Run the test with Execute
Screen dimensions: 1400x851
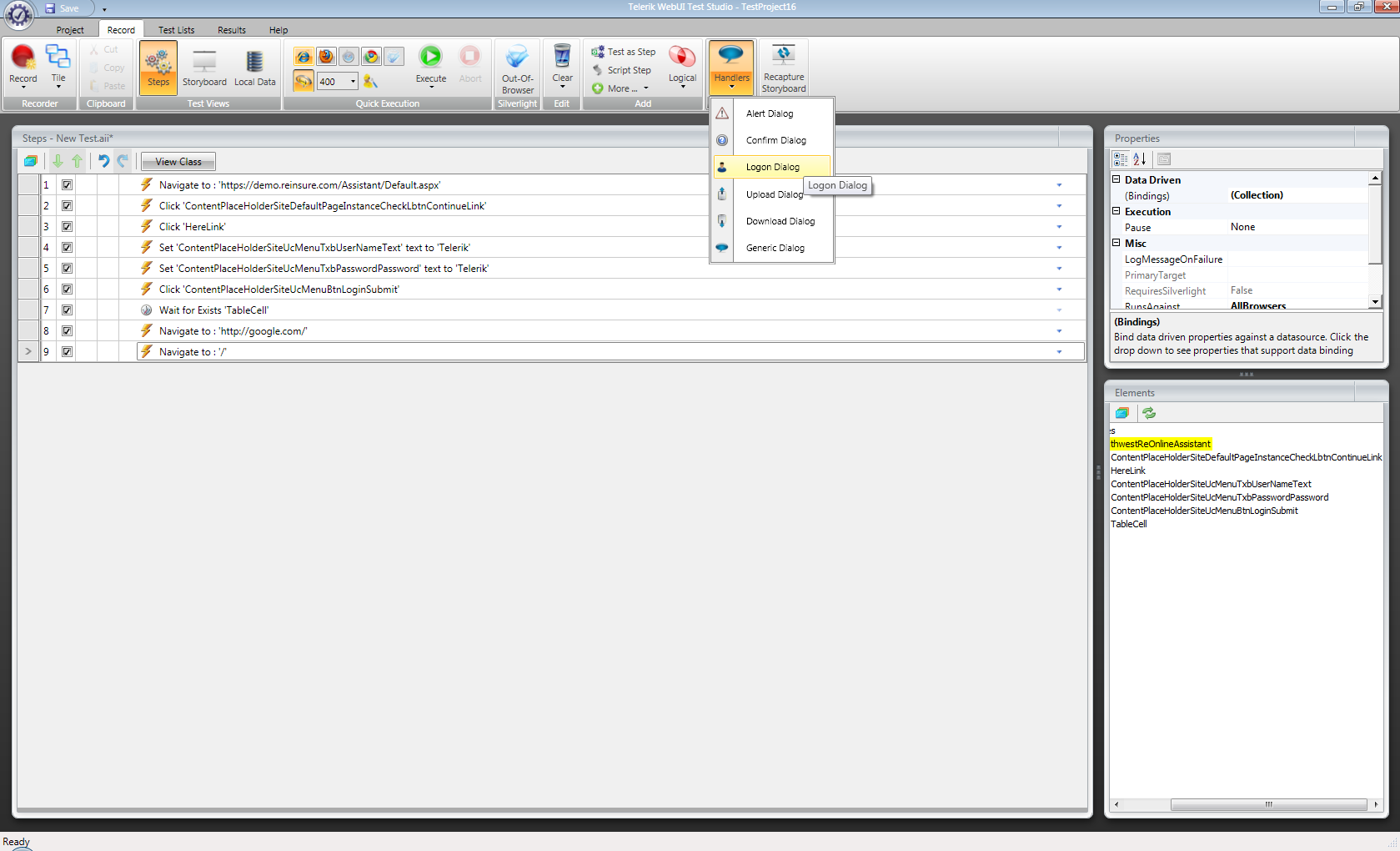431,65
